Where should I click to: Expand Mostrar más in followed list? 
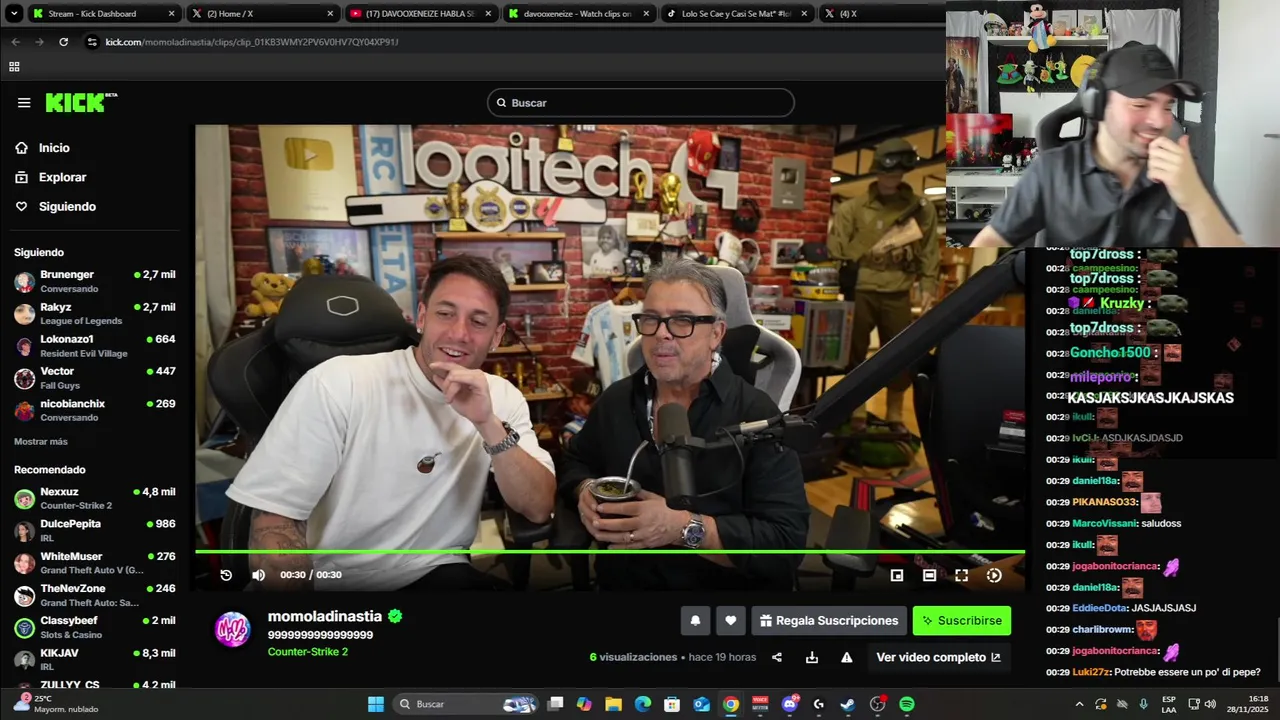pos(41,442)
